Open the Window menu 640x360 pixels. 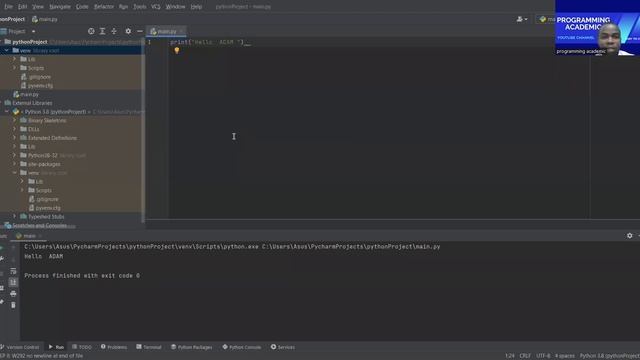(x=175, y=7)
